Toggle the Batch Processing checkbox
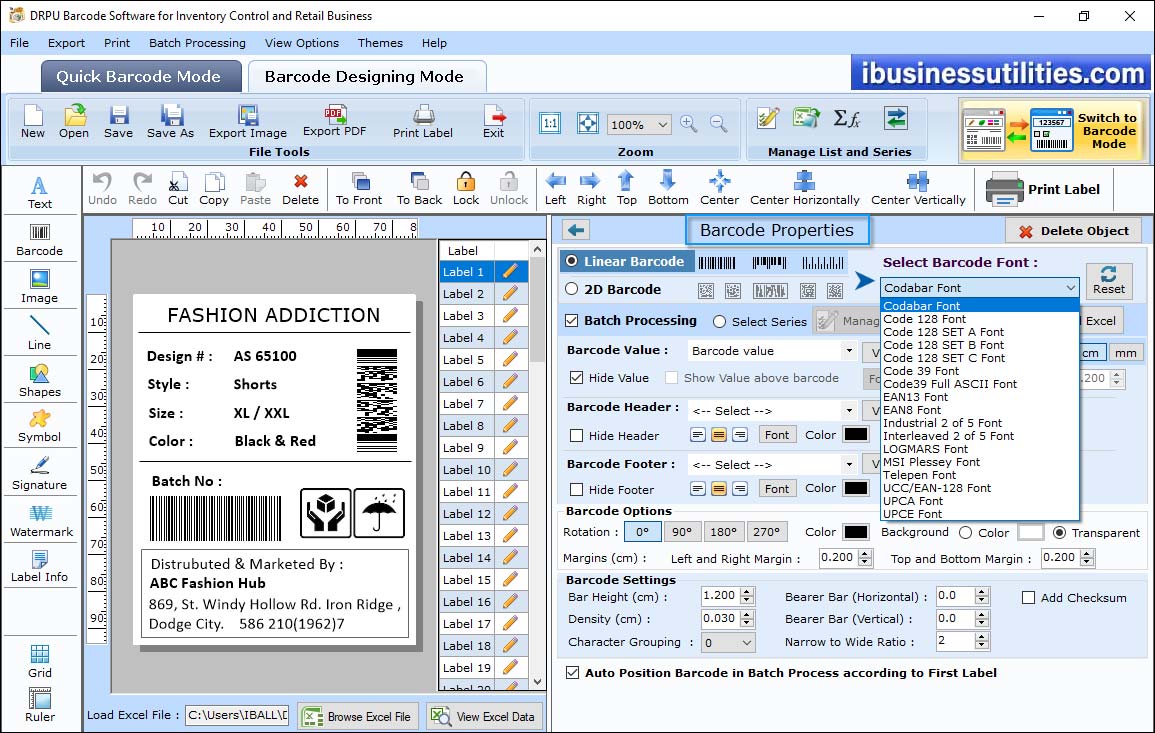1155x733 pixels. [x=572, y=320]
